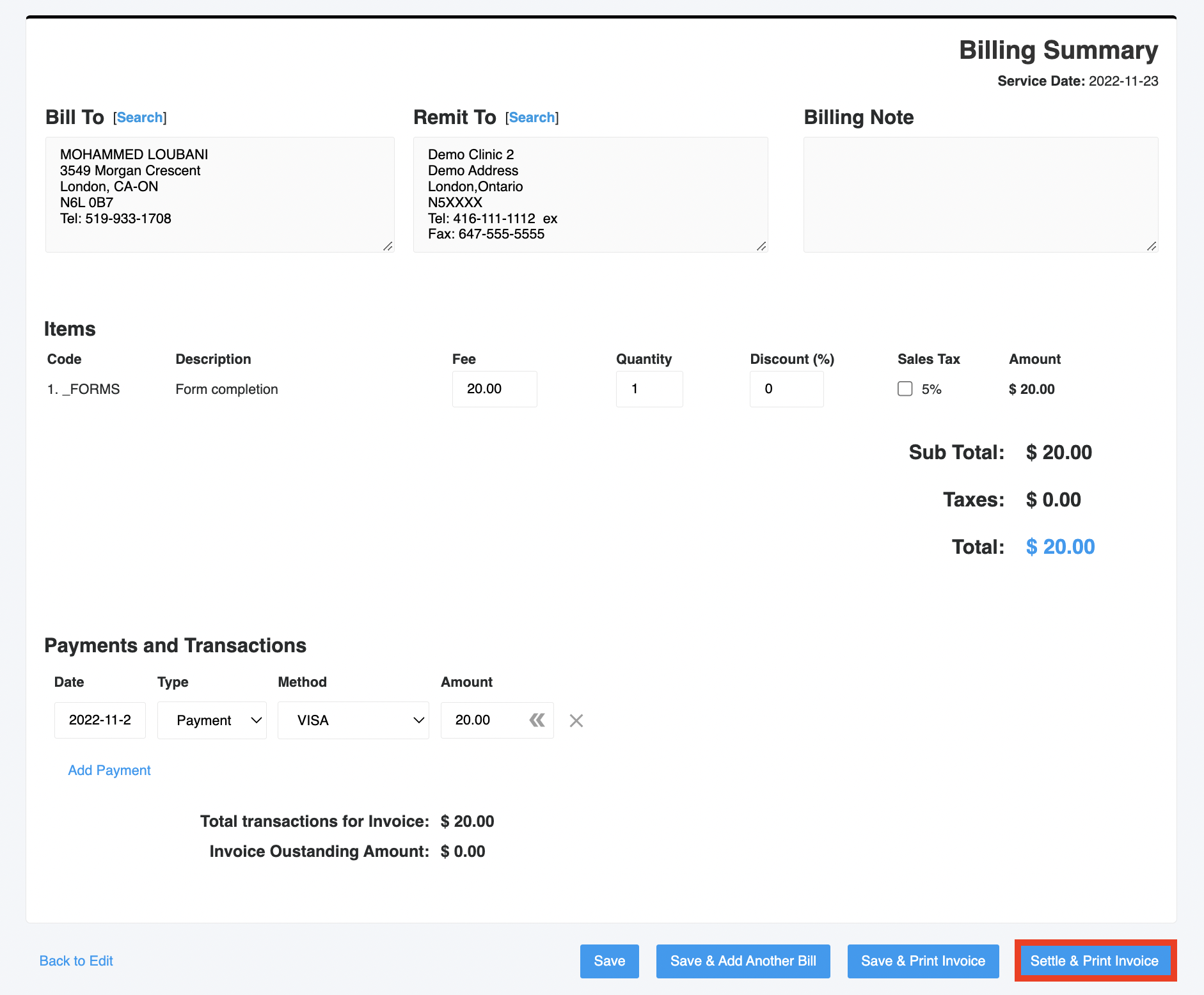Click the Save & Print Invoice button
This screenshot has height=995, width=1204.
point(923,960)
